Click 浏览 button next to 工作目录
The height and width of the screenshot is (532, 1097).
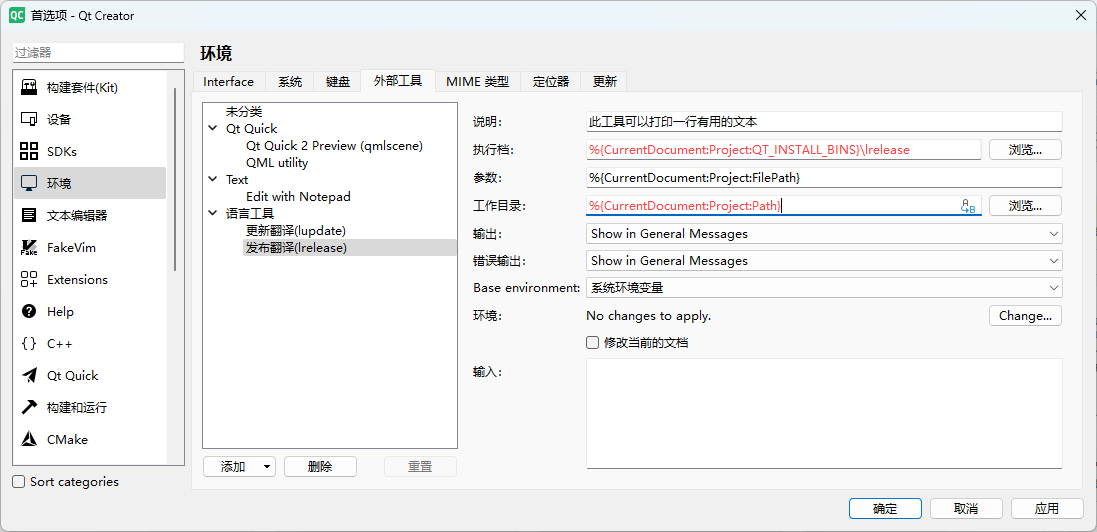point(1026,206)
